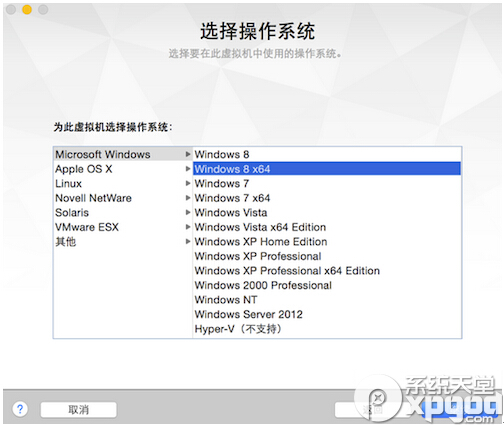Select Windows NT in the version list

coord(327,300)
